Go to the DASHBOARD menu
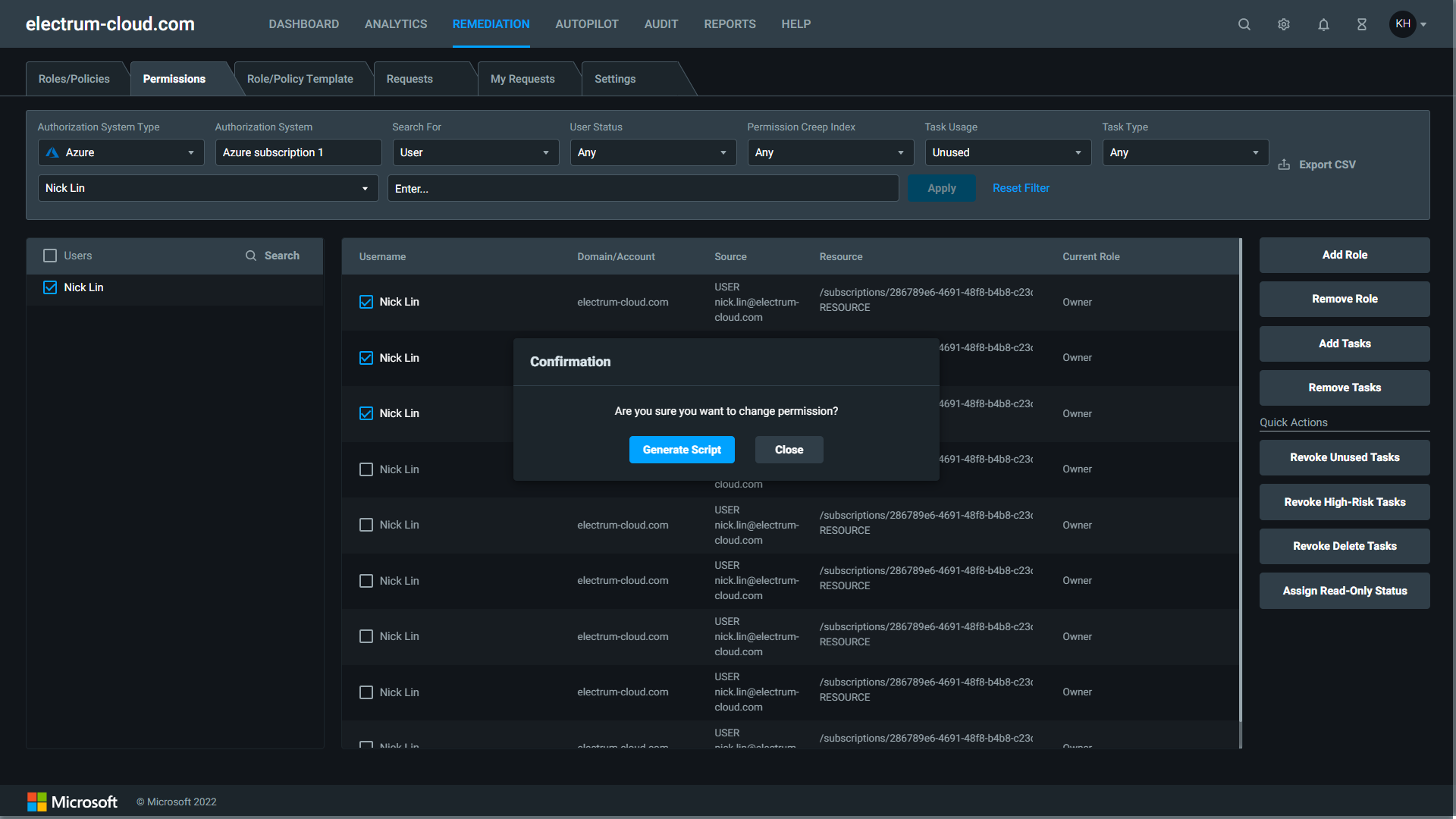 pos(304,24)
